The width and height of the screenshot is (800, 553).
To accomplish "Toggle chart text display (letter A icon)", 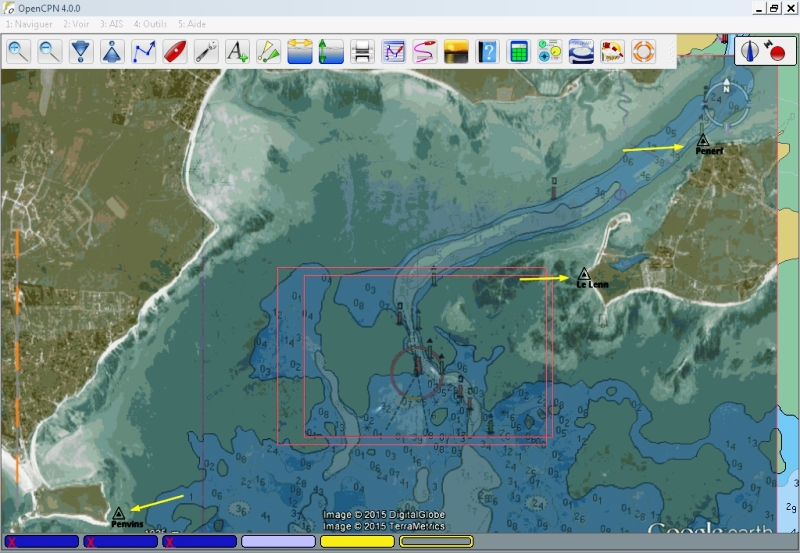I will point(237,51).
